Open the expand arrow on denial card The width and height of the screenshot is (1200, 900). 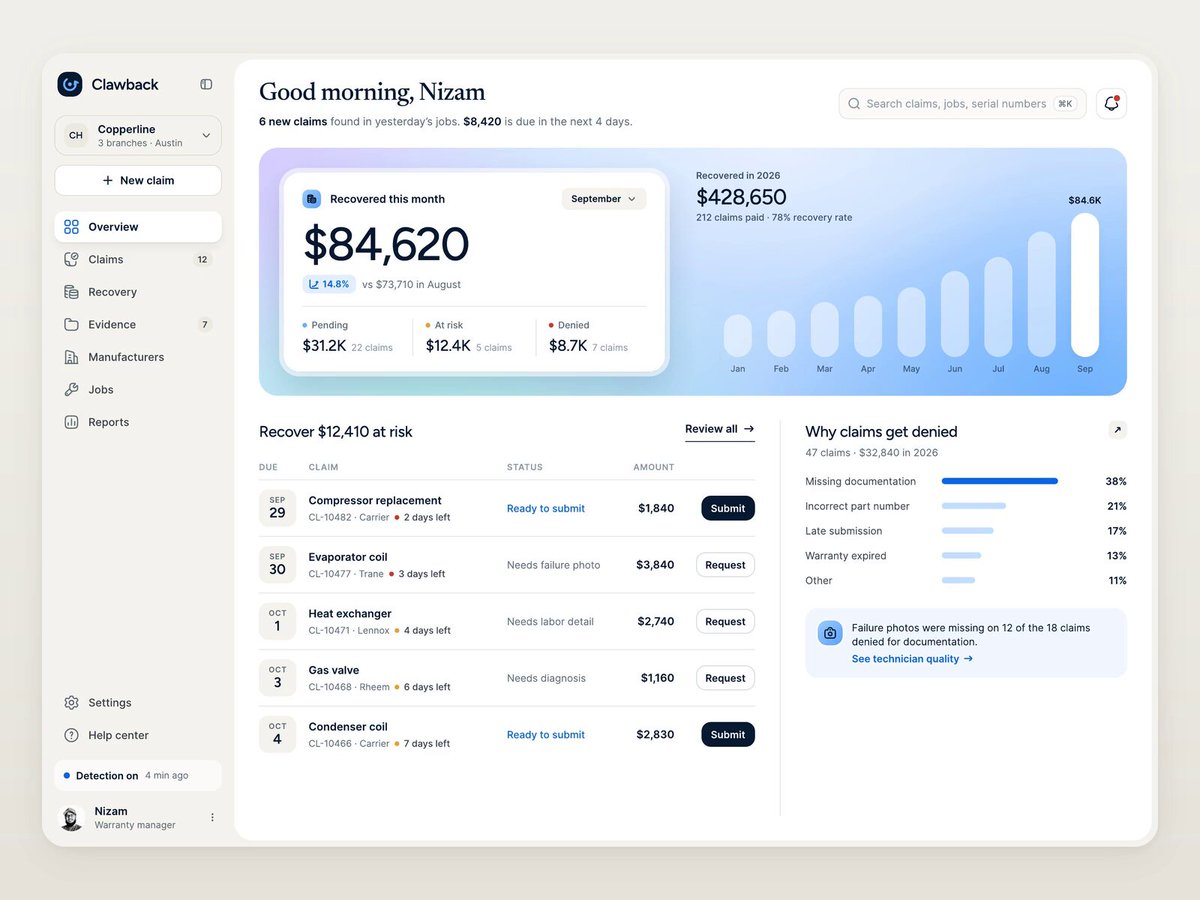coord(1118,430)
